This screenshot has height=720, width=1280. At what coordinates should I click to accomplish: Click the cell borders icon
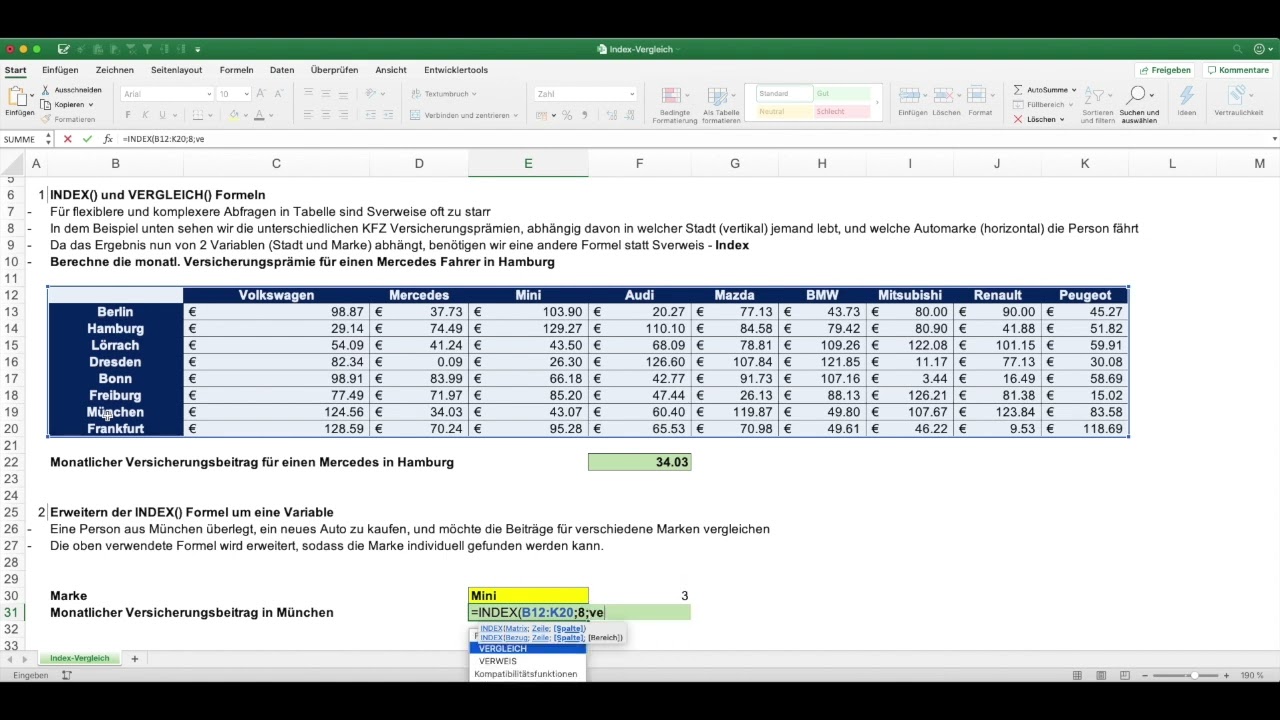tap(198, 115)
